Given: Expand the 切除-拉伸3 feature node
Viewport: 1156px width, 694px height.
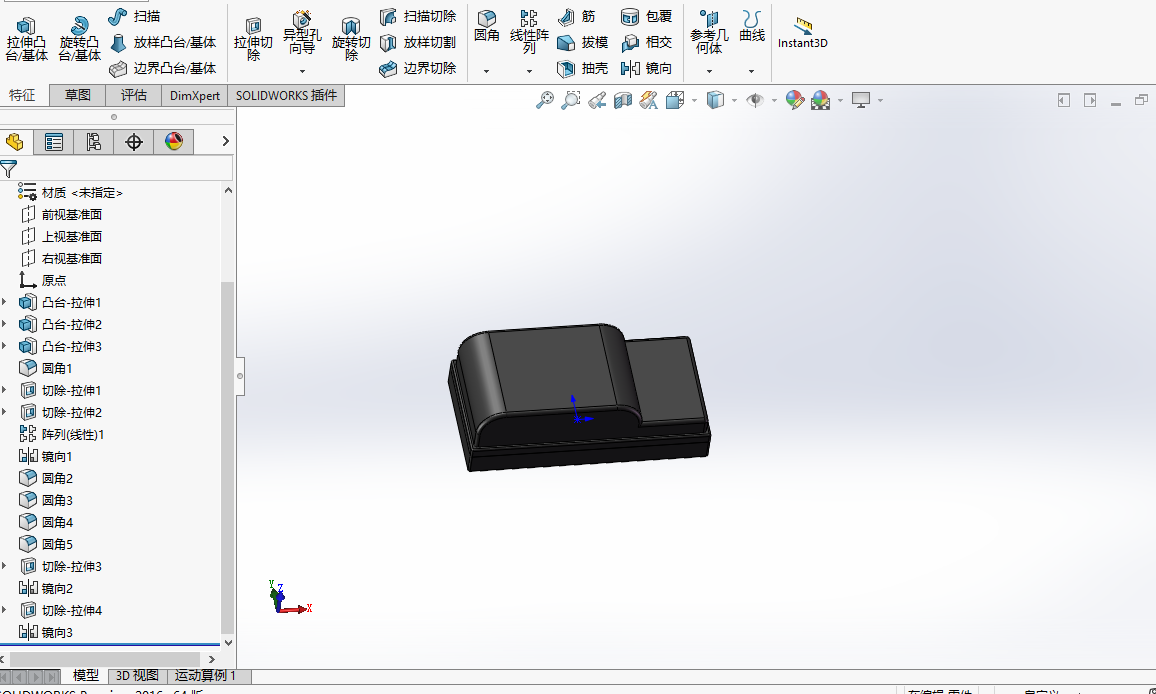Looking at the screenshot, I should 4,566.
